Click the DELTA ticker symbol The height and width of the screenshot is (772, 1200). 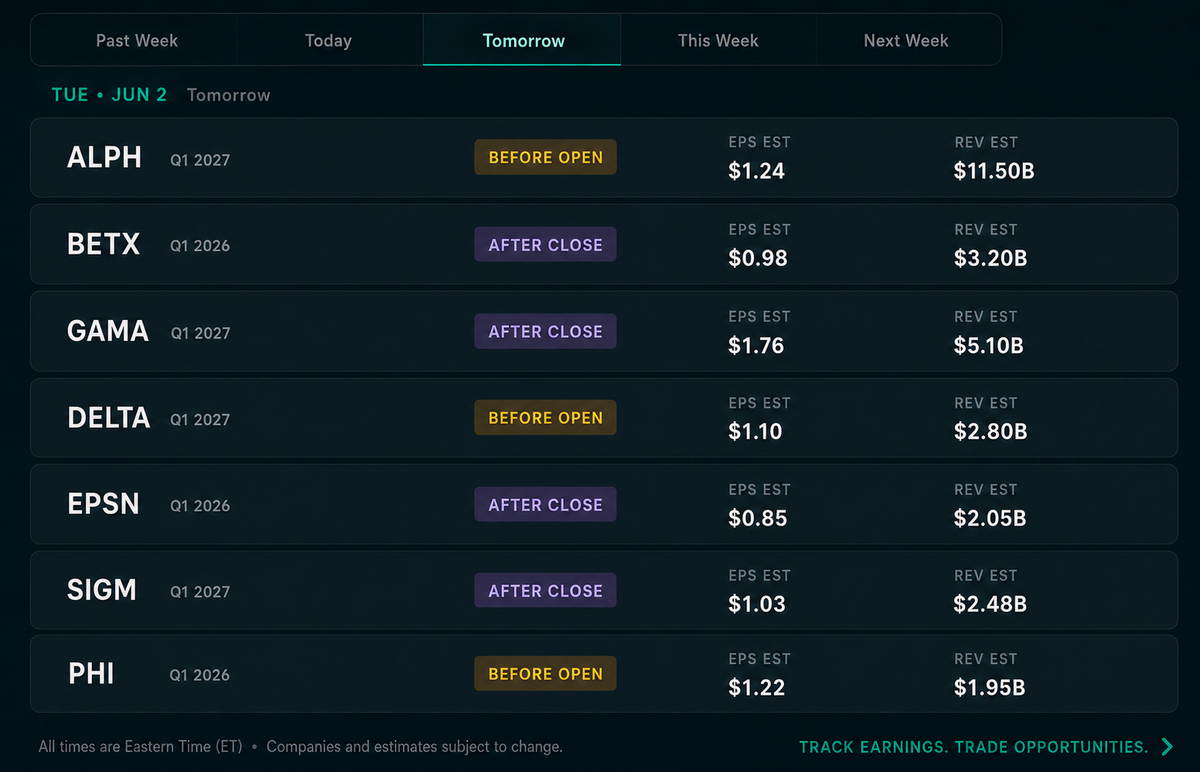[x=109, y=418]
